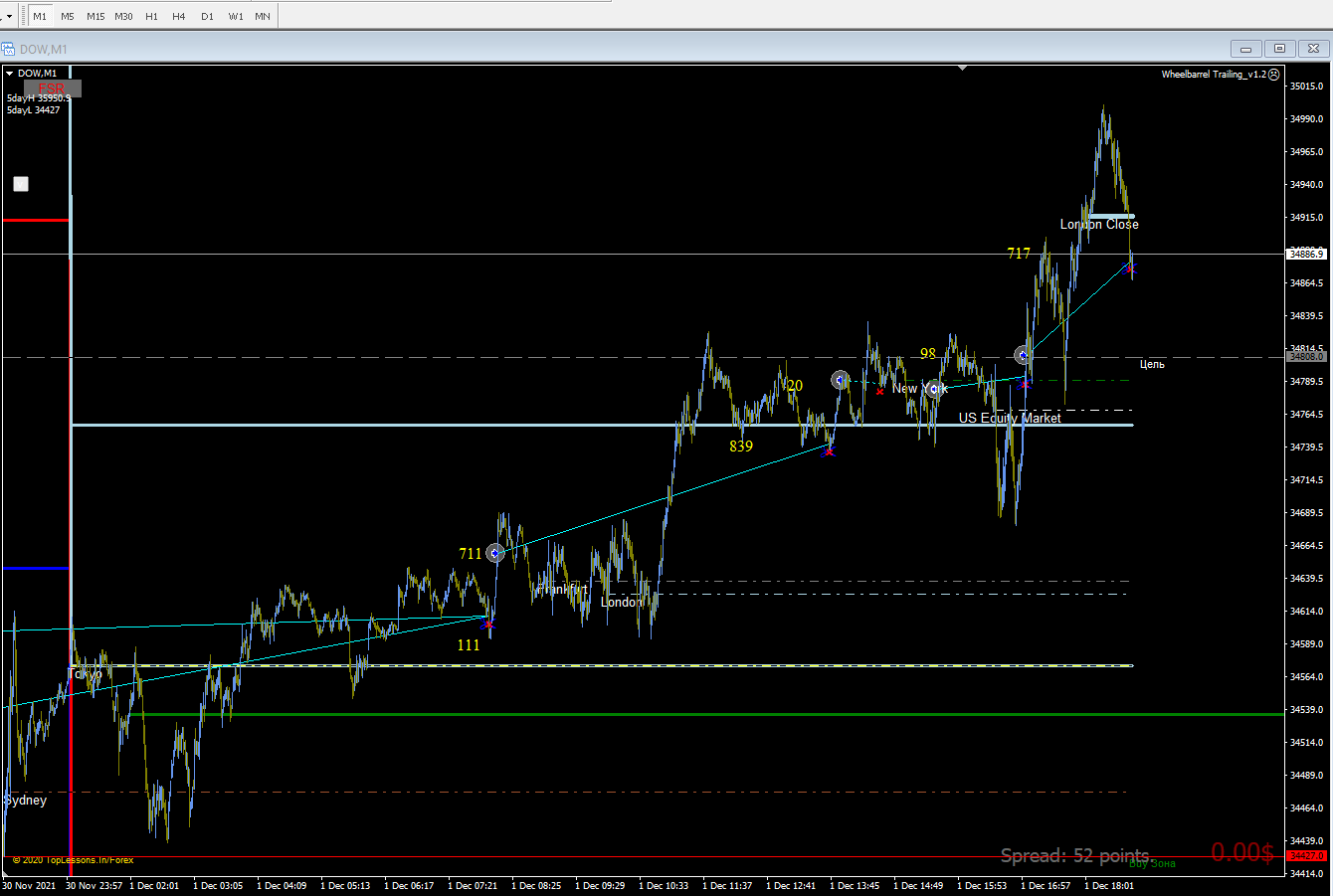Select the Tokyo session label

(x=86, y=674)
